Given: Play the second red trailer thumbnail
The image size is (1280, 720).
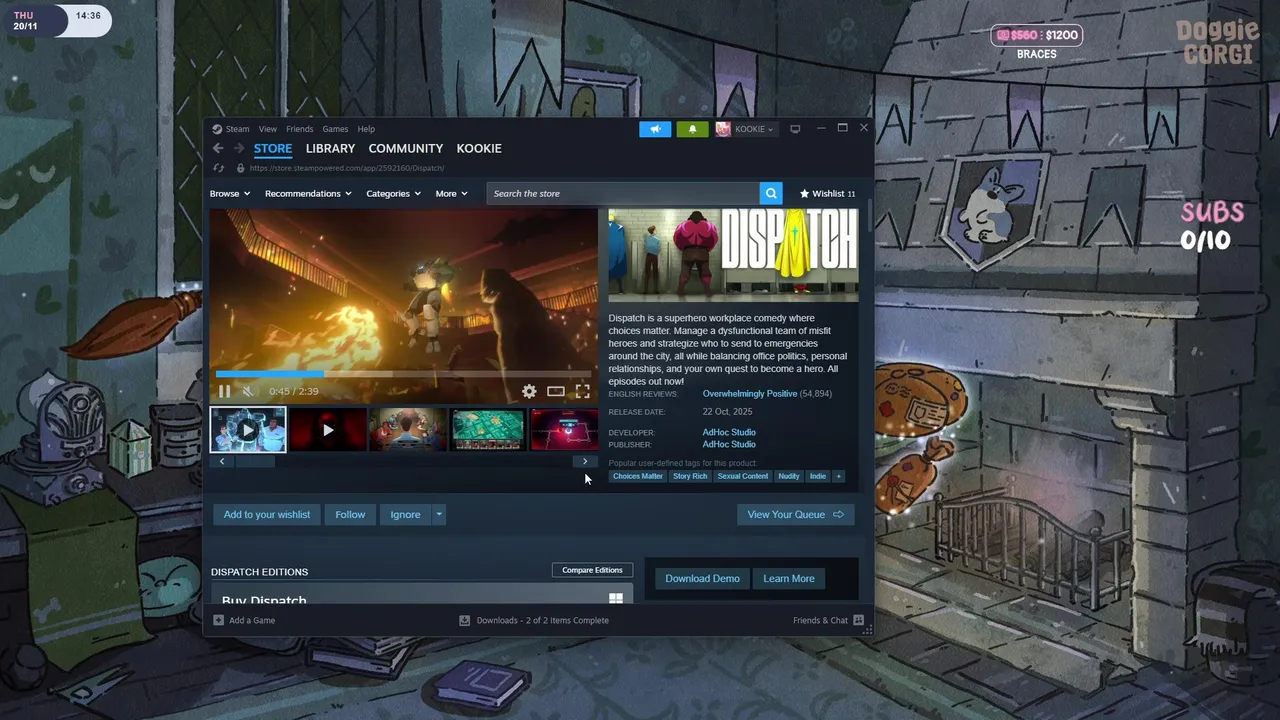Looking at the screenshot, I should point(328,430).
